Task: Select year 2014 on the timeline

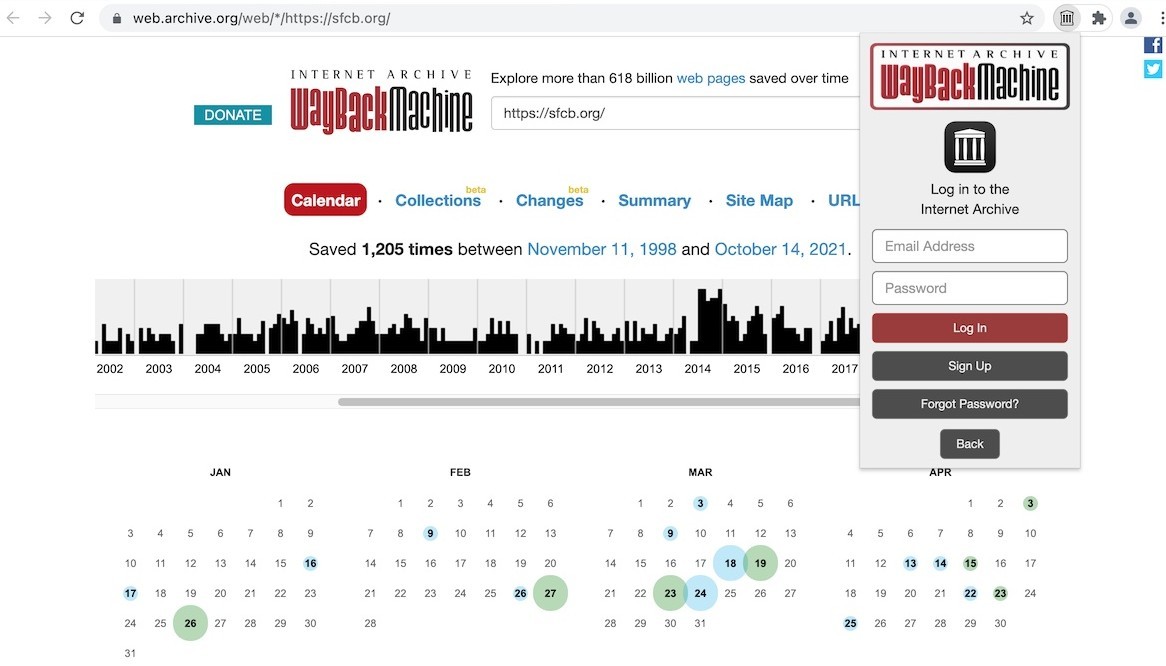Action: [x=698, y=369]
